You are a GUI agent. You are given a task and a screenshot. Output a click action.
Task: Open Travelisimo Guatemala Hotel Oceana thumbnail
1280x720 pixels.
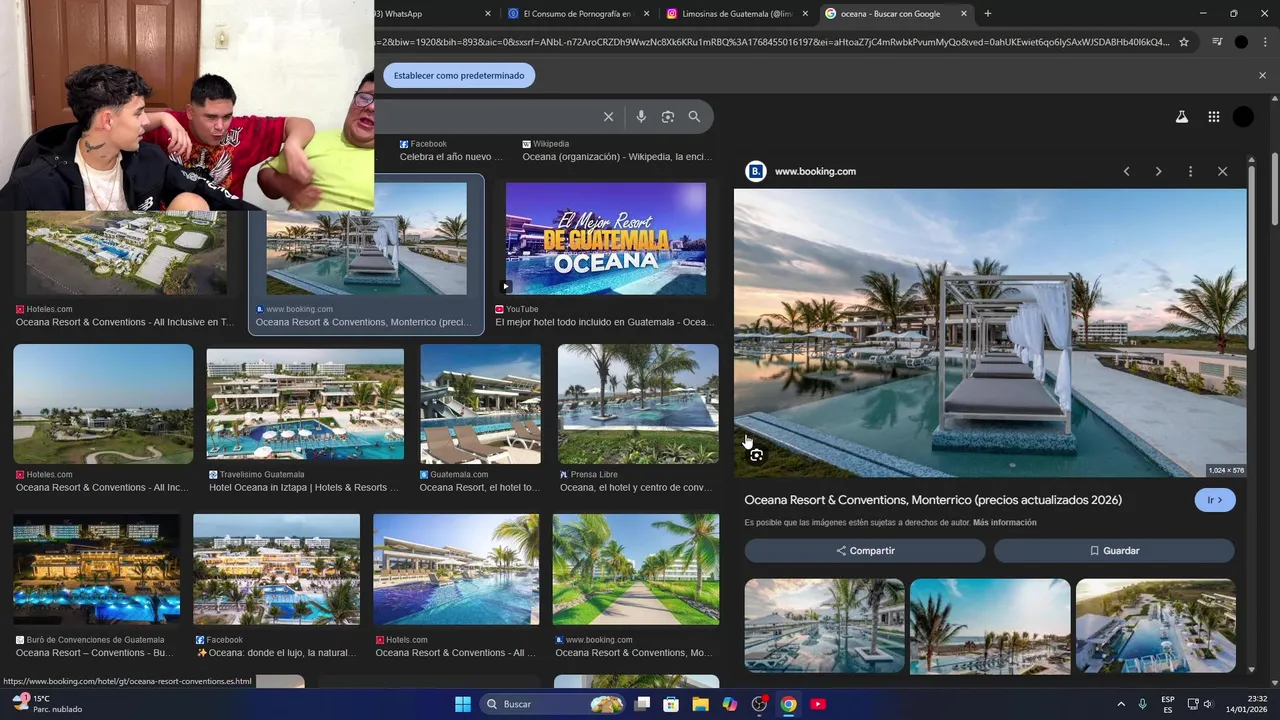click(305, 404)
